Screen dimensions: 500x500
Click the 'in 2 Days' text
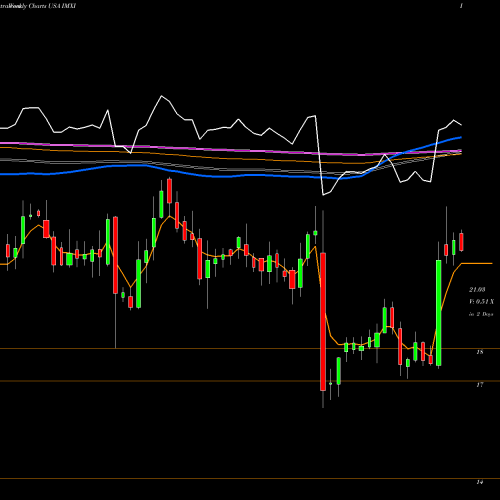click(x=481, y=314)
